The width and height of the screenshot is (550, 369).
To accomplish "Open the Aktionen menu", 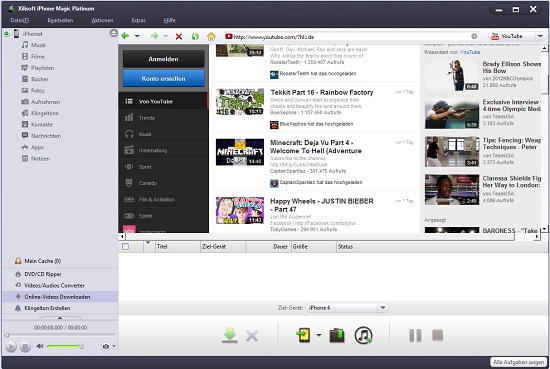I will click(102, 20).
